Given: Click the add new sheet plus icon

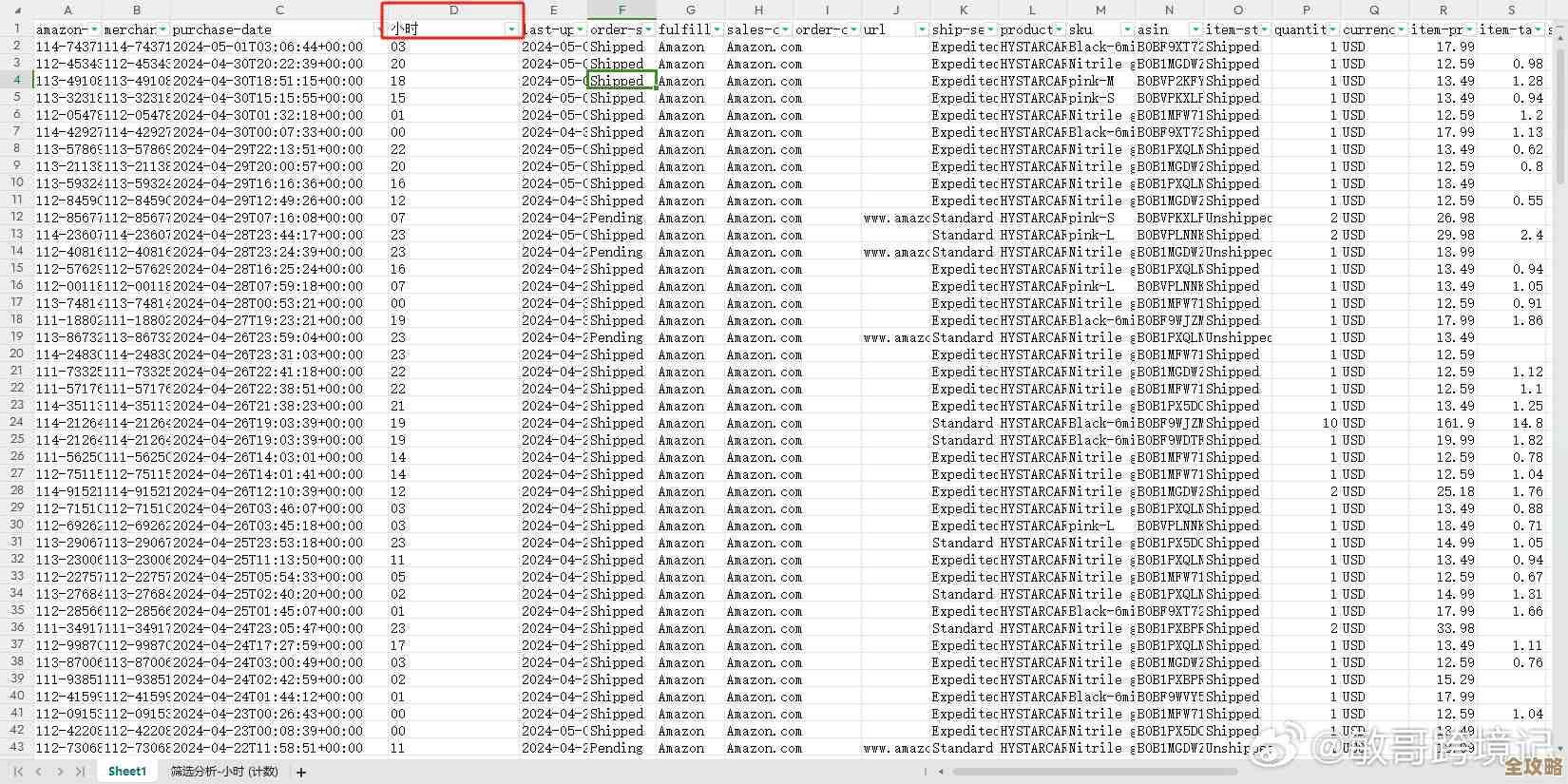Looking at the screenshot, I should coord(301,772).
